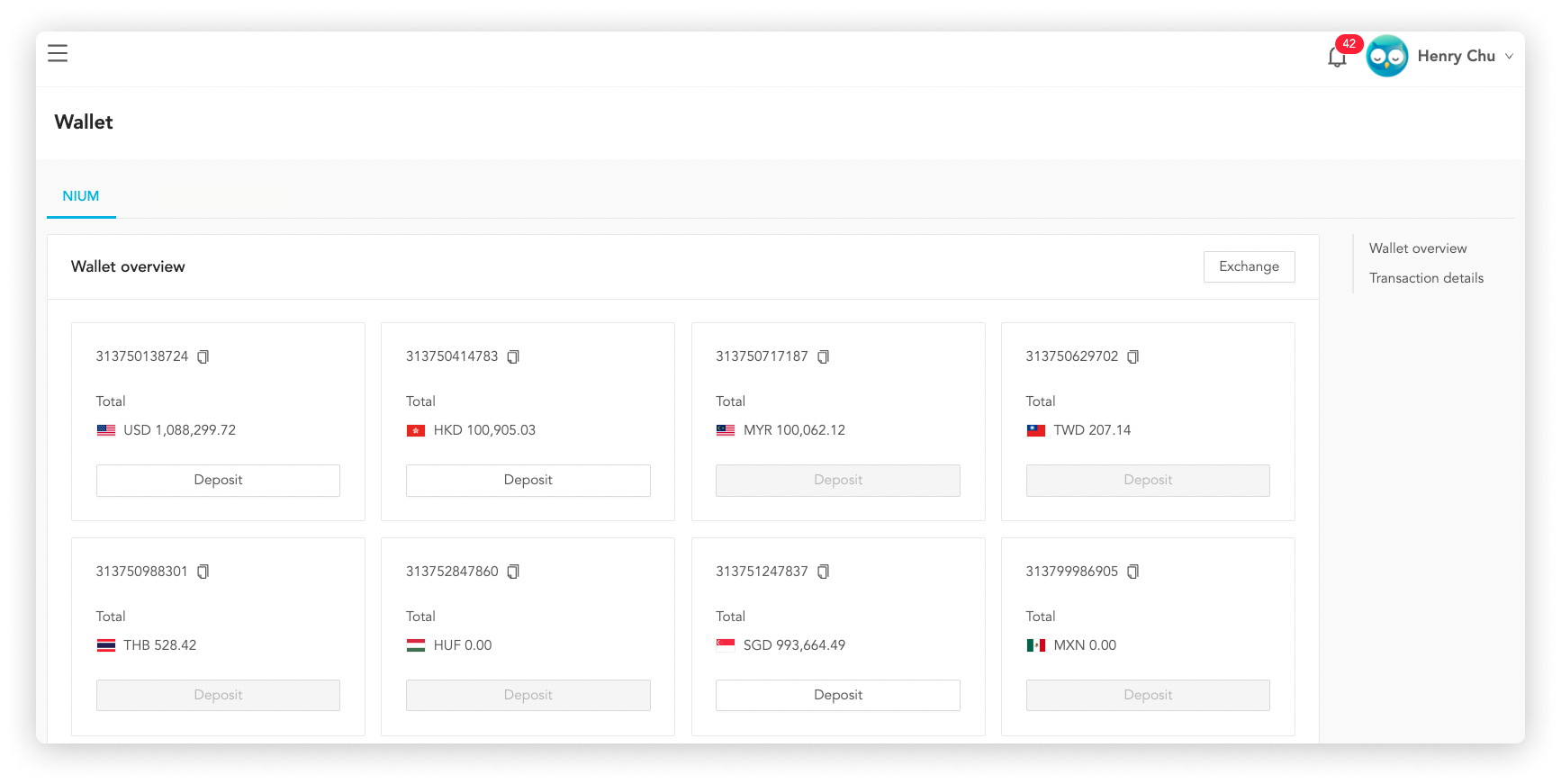Select the HKD 100,905.03 balance
Image resolution: width=1561 pixels, height=784 pixels.
coord(484,430)
